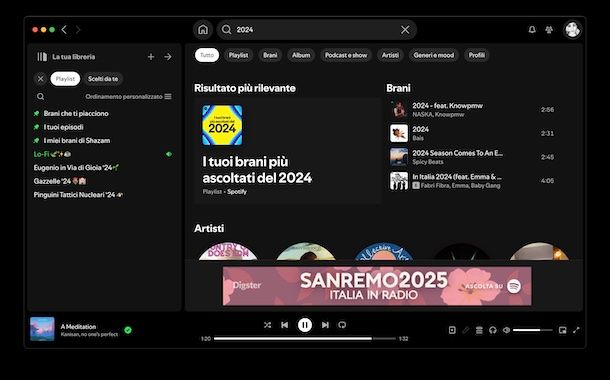
Task: Select the Artisti filter tab
Action: (x=390, y=55)
